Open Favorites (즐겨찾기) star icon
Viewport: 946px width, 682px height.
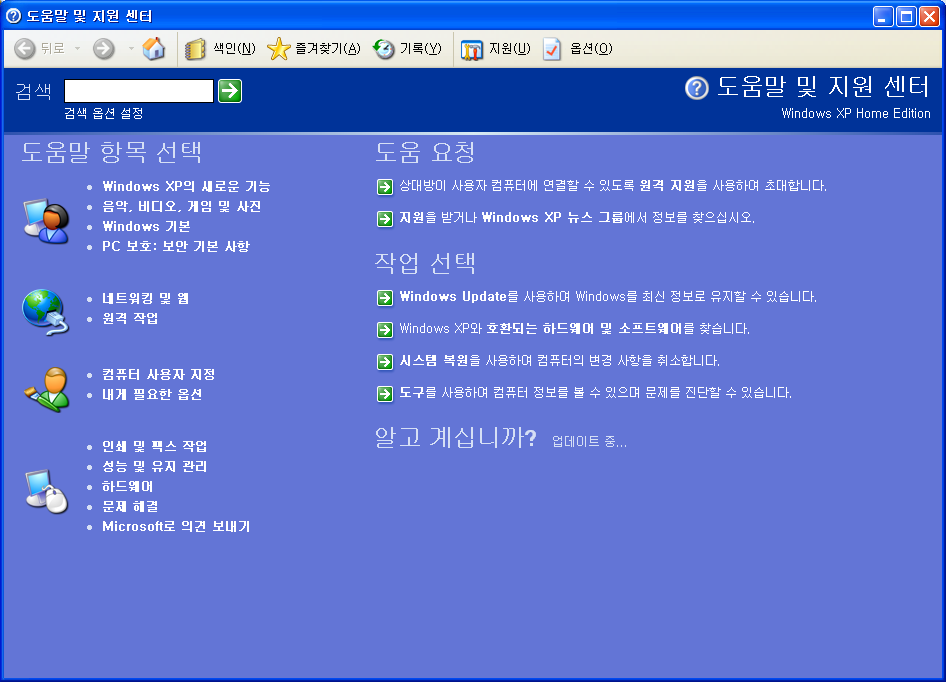point(278,49)
